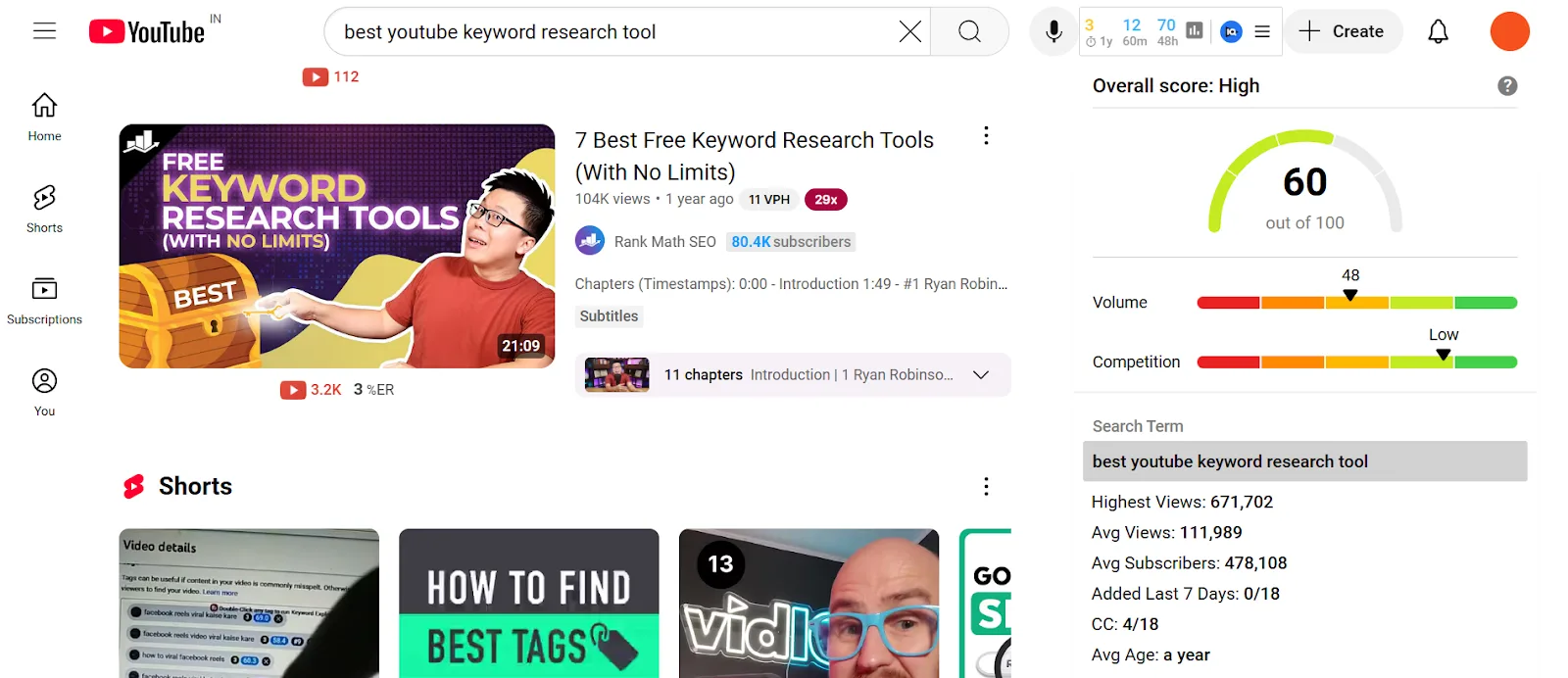The image size is (1568, 678).
Task: Open Shorts in sidebar
Action: 44,209
